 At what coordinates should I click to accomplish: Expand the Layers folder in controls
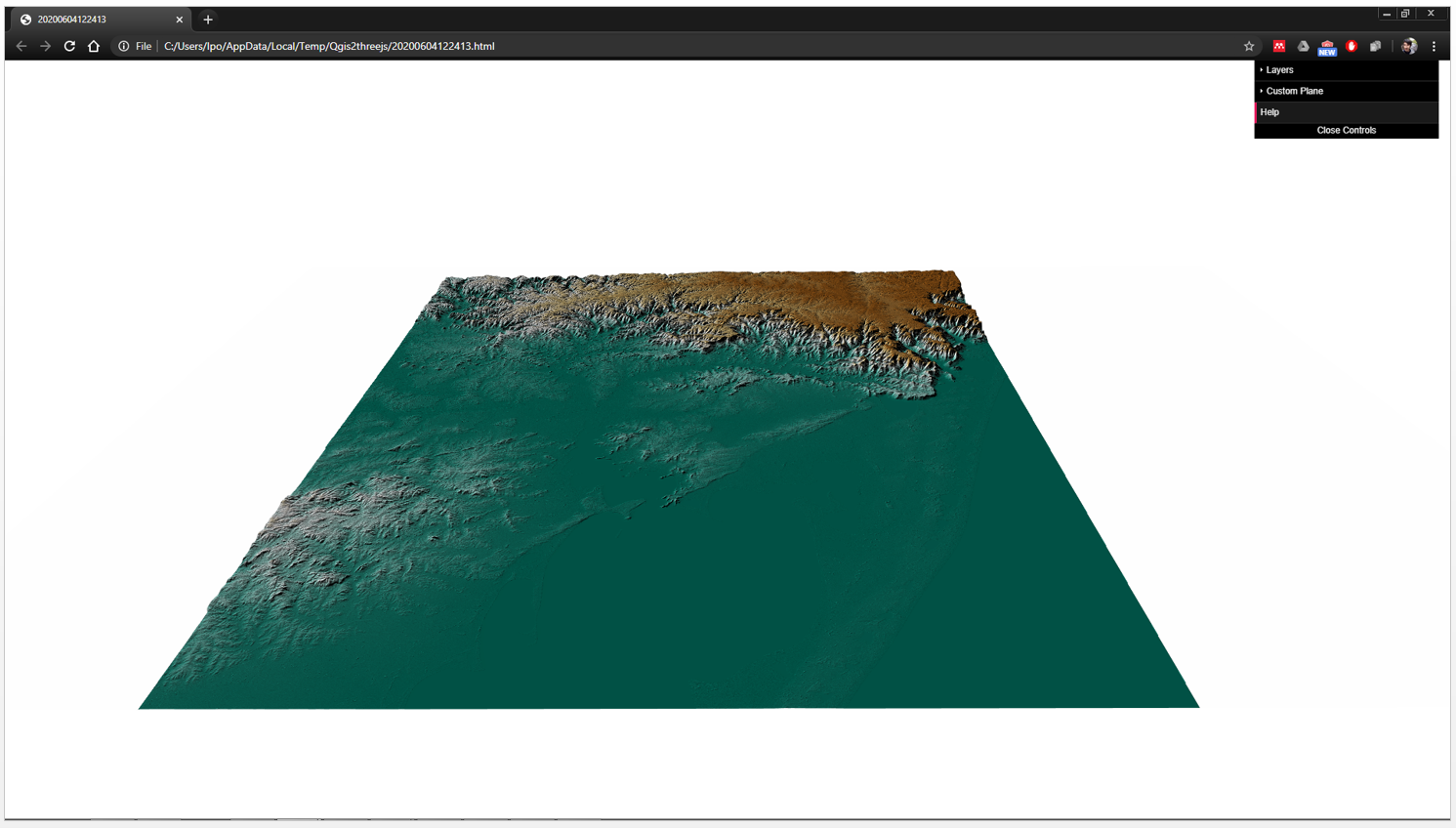click(x=1279, y=70)
